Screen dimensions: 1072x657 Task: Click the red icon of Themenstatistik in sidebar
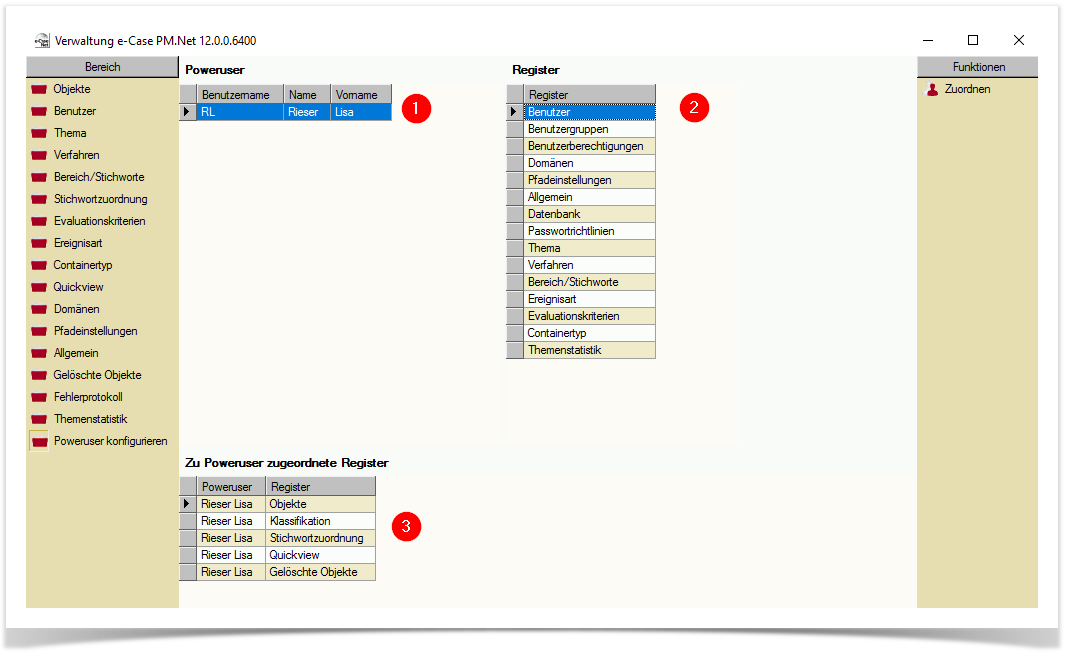point(39,419)
